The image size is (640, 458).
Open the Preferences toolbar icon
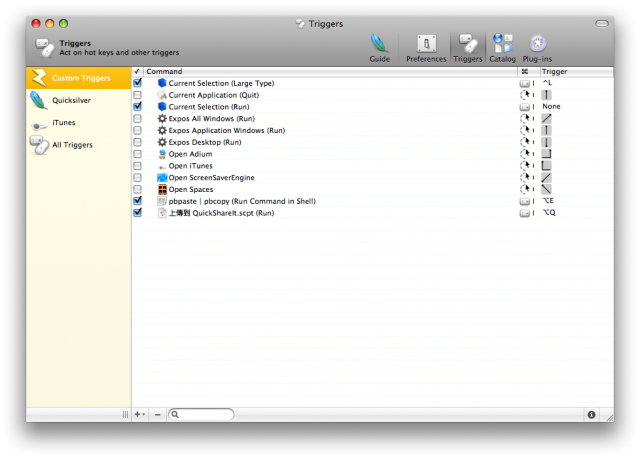pos(426,48)
